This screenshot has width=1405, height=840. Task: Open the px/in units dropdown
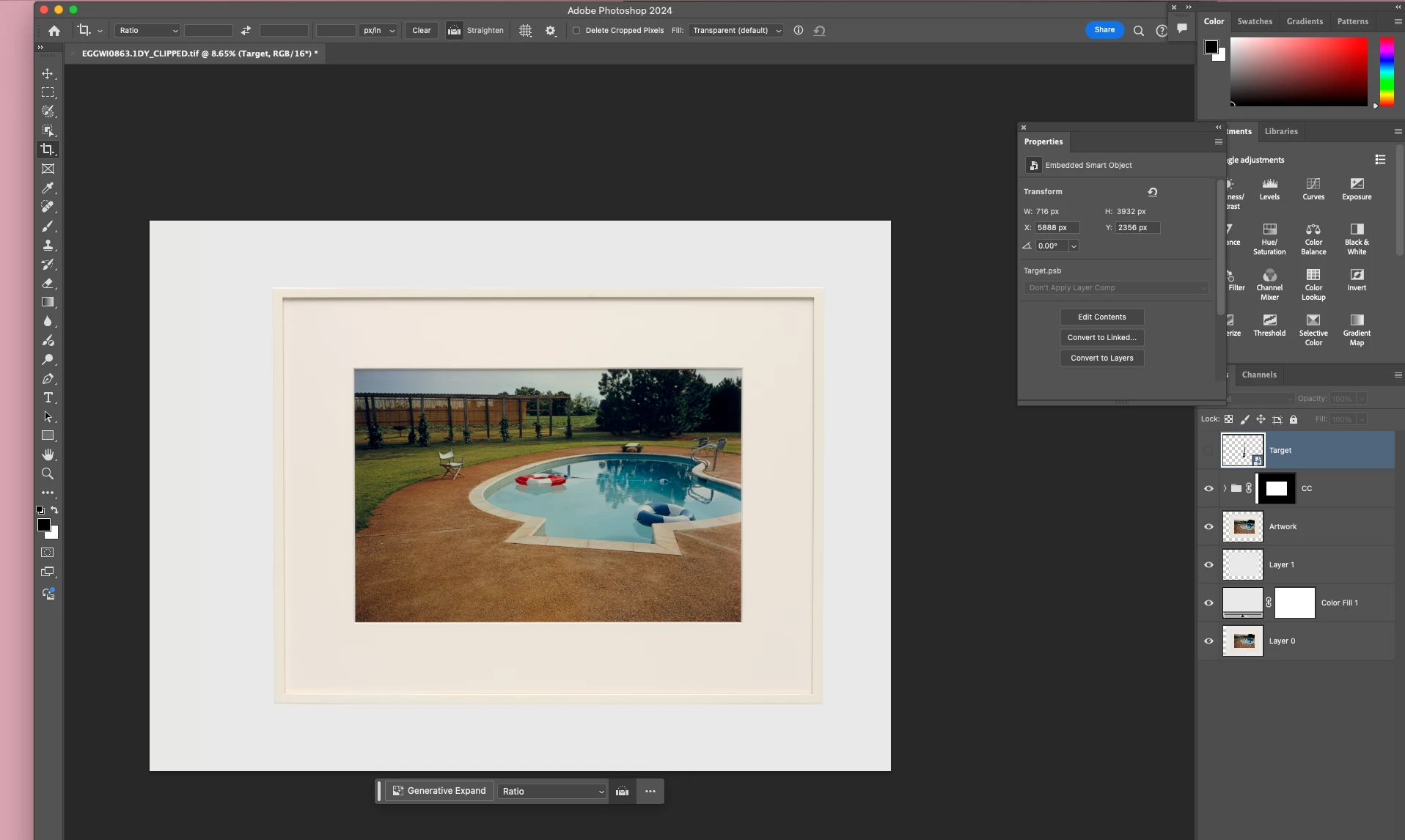tap(379, 31)
